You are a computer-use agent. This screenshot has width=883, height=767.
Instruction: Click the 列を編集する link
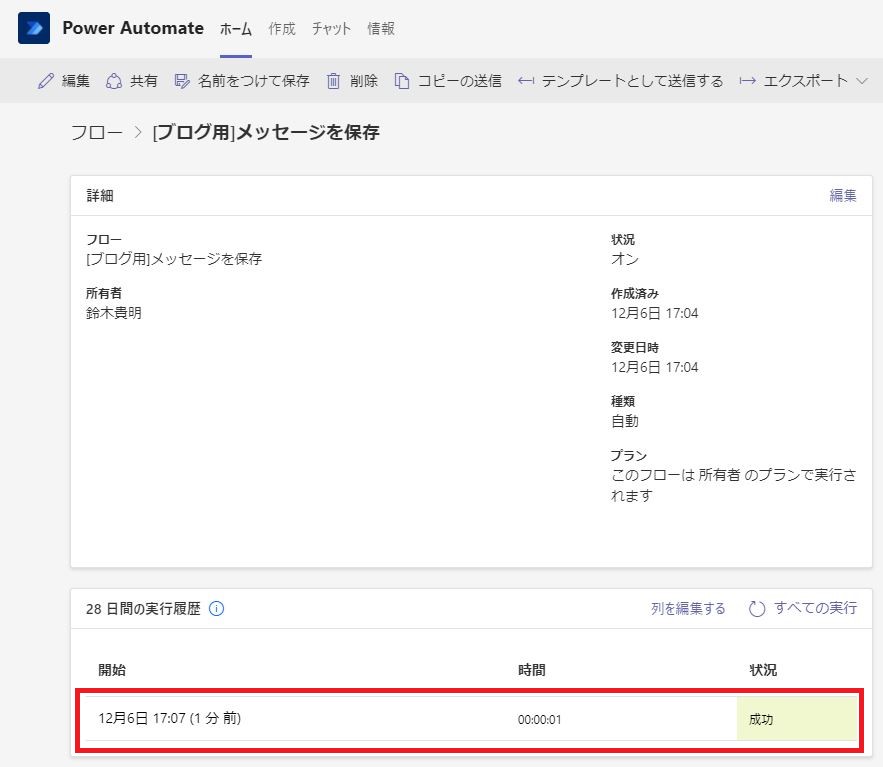[x=688, y=609]
